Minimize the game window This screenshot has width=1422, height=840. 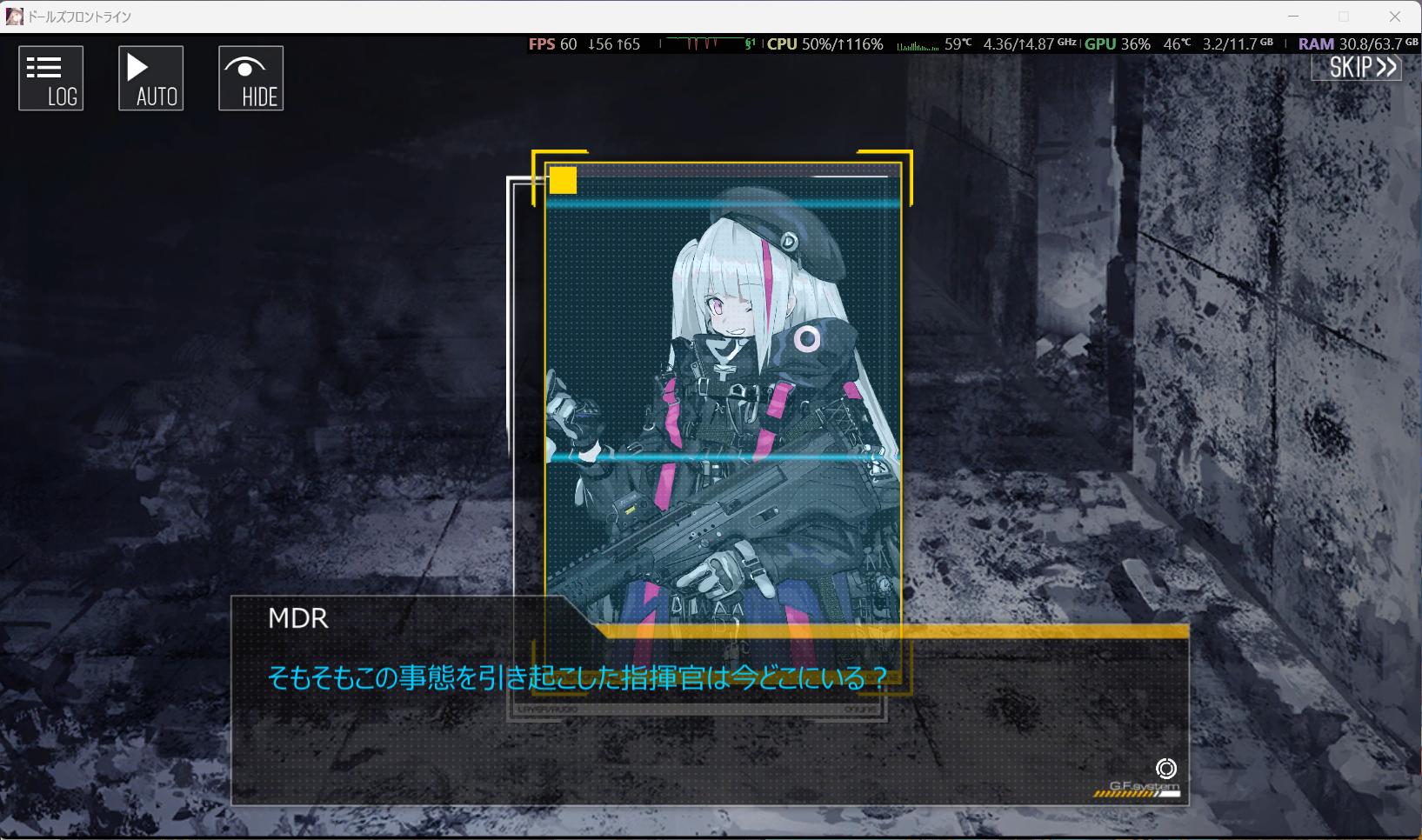tap(1293, 17)
